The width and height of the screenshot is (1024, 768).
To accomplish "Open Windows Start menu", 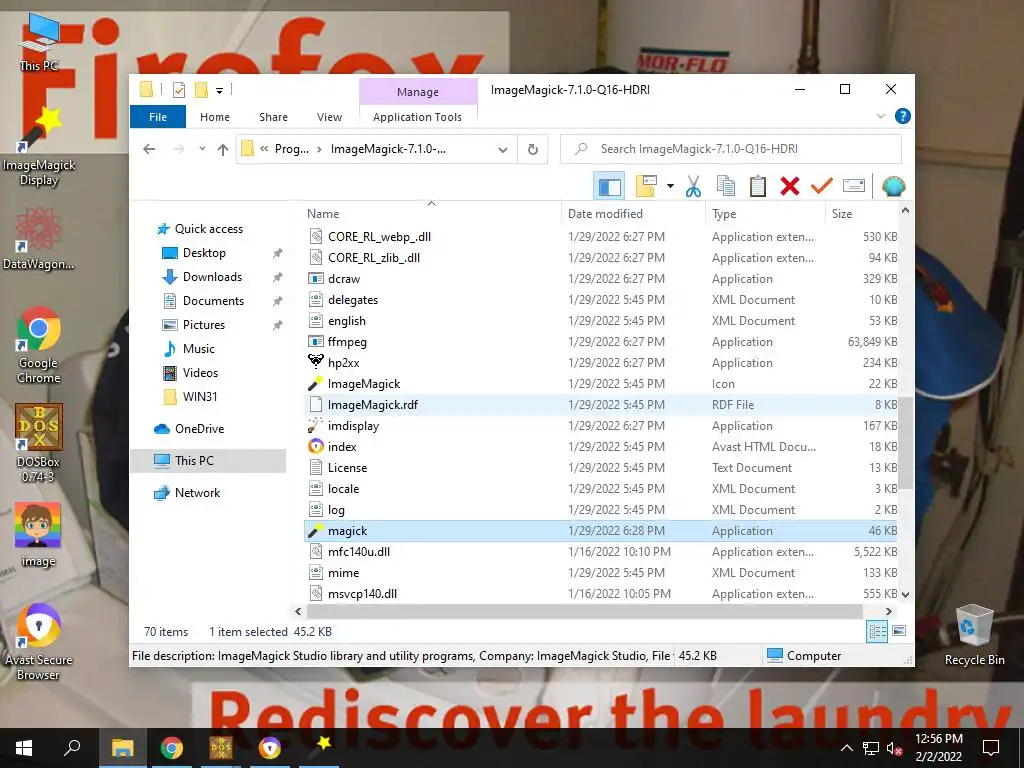I will (x=24, y=748).
